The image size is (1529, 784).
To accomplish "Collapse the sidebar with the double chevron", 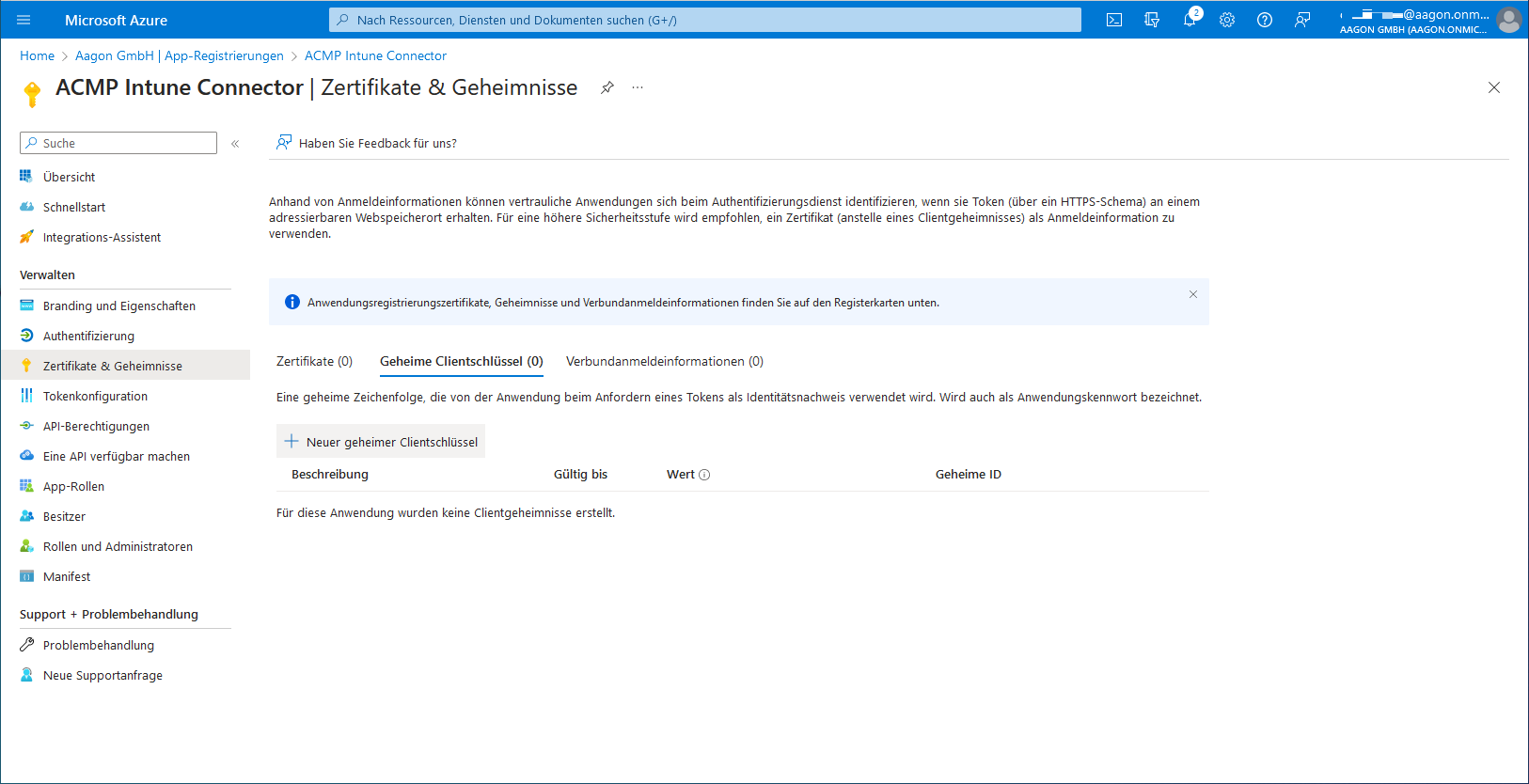I will (x=235, y=144).
